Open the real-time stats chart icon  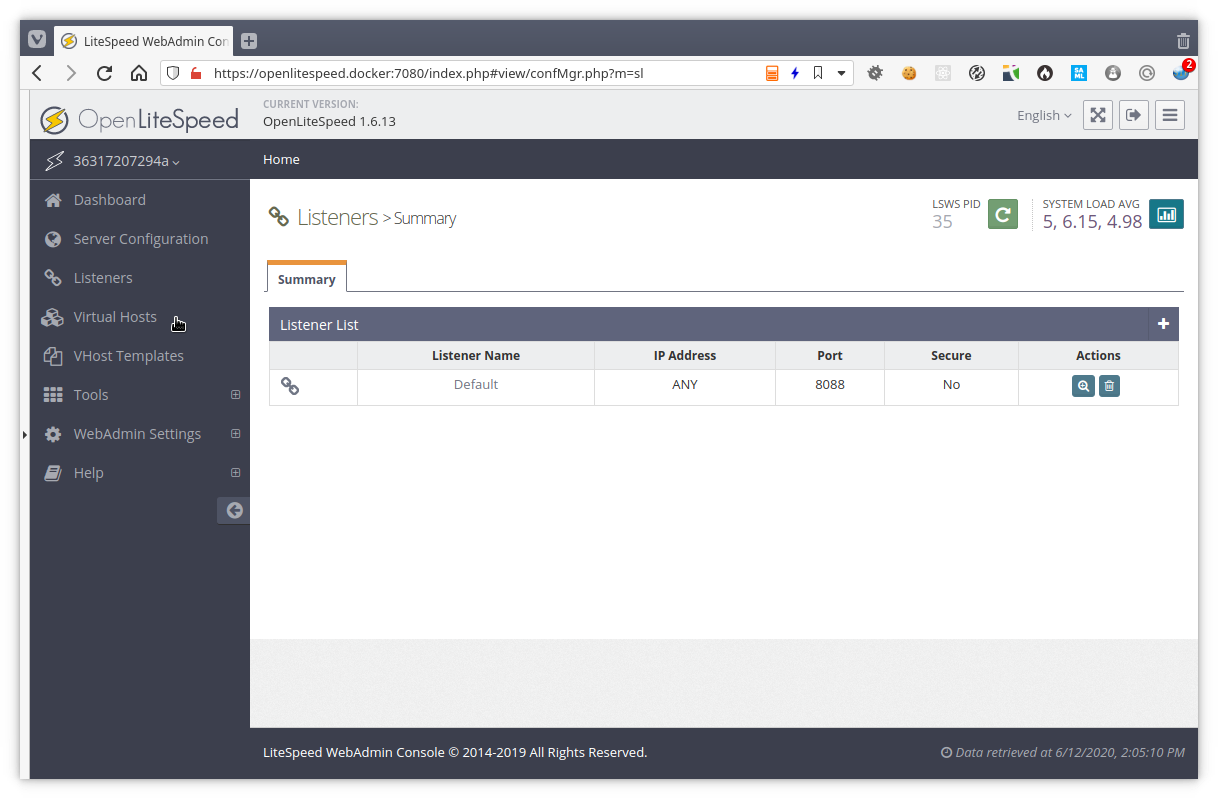pyautogui.click(x=1166, y=214)
